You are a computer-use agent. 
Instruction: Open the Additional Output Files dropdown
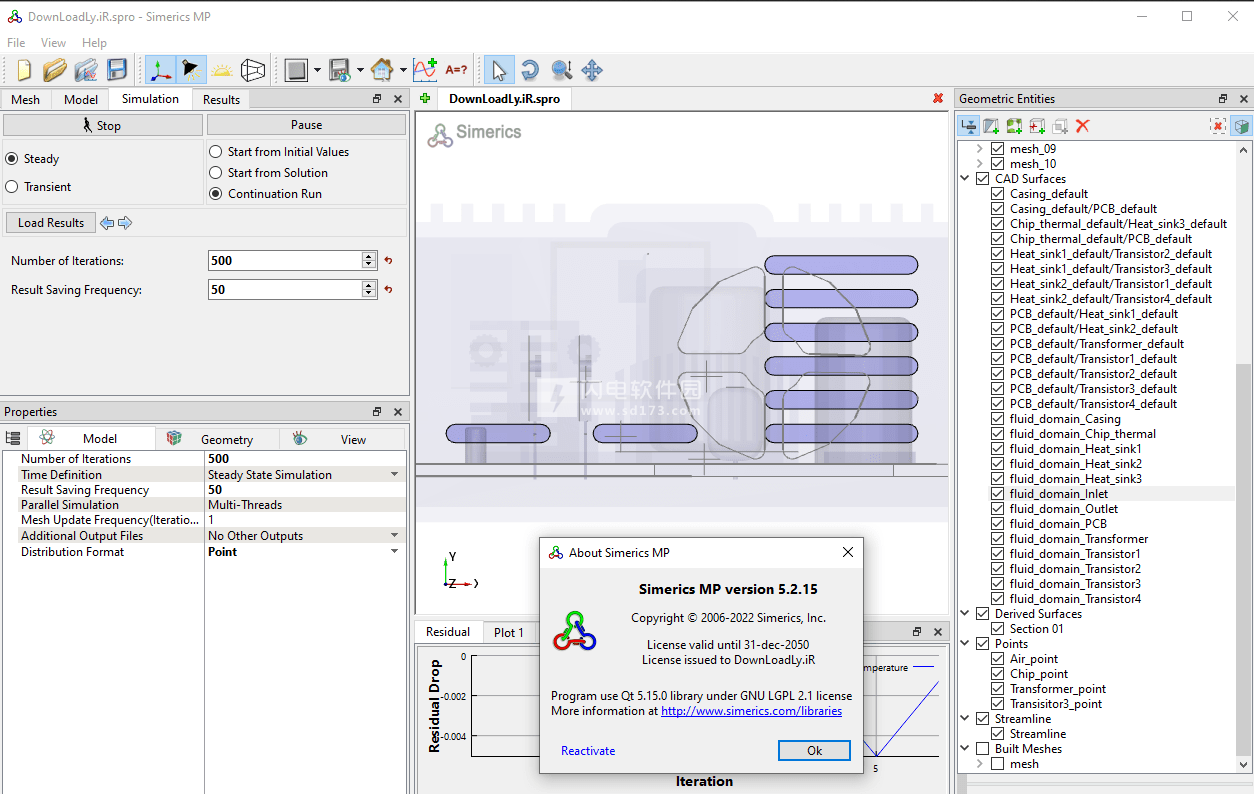395,536
